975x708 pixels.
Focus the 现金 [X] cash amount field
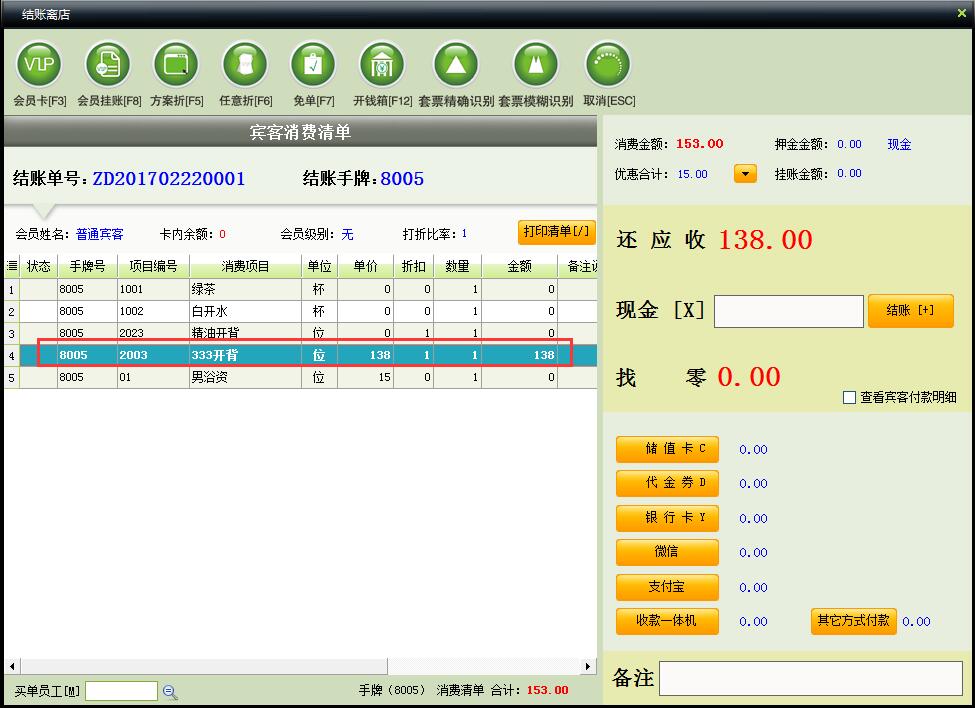[788, 311]
